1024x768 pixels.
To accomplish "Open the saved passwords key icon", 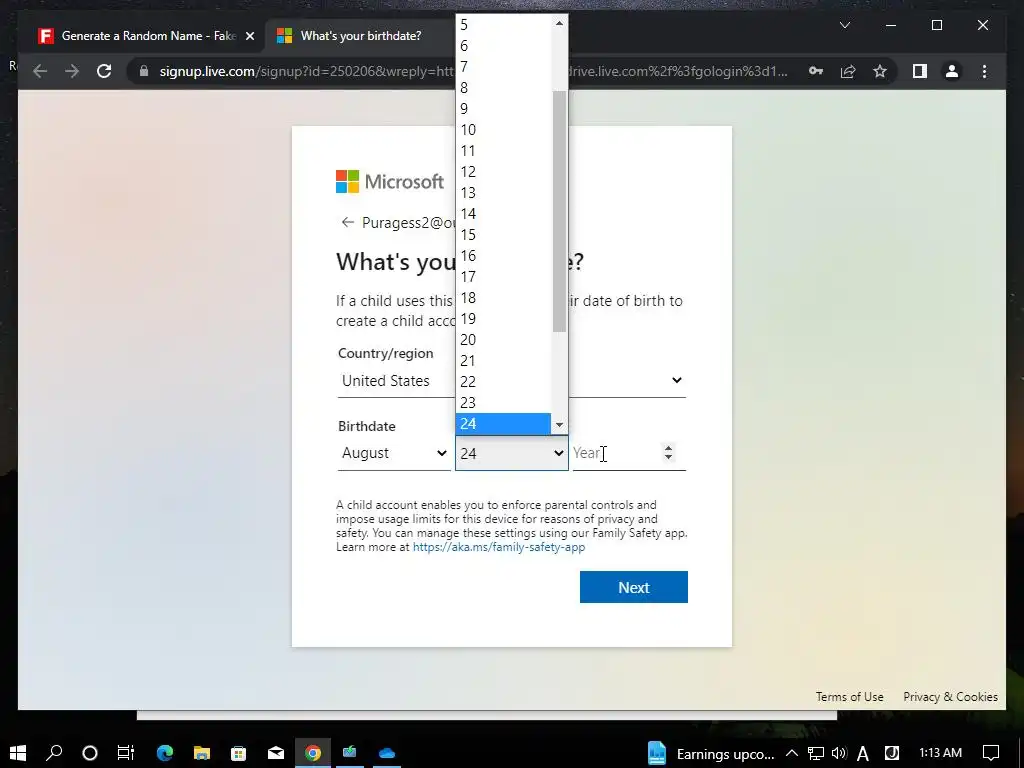I will pos(816,71).
